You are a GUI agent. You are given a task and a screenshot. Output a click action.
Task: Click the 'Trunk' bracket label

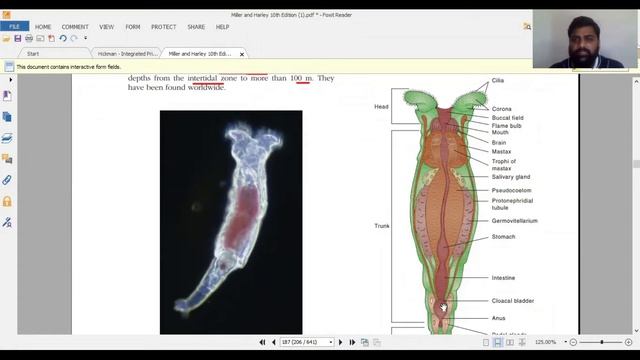[382, 226]
